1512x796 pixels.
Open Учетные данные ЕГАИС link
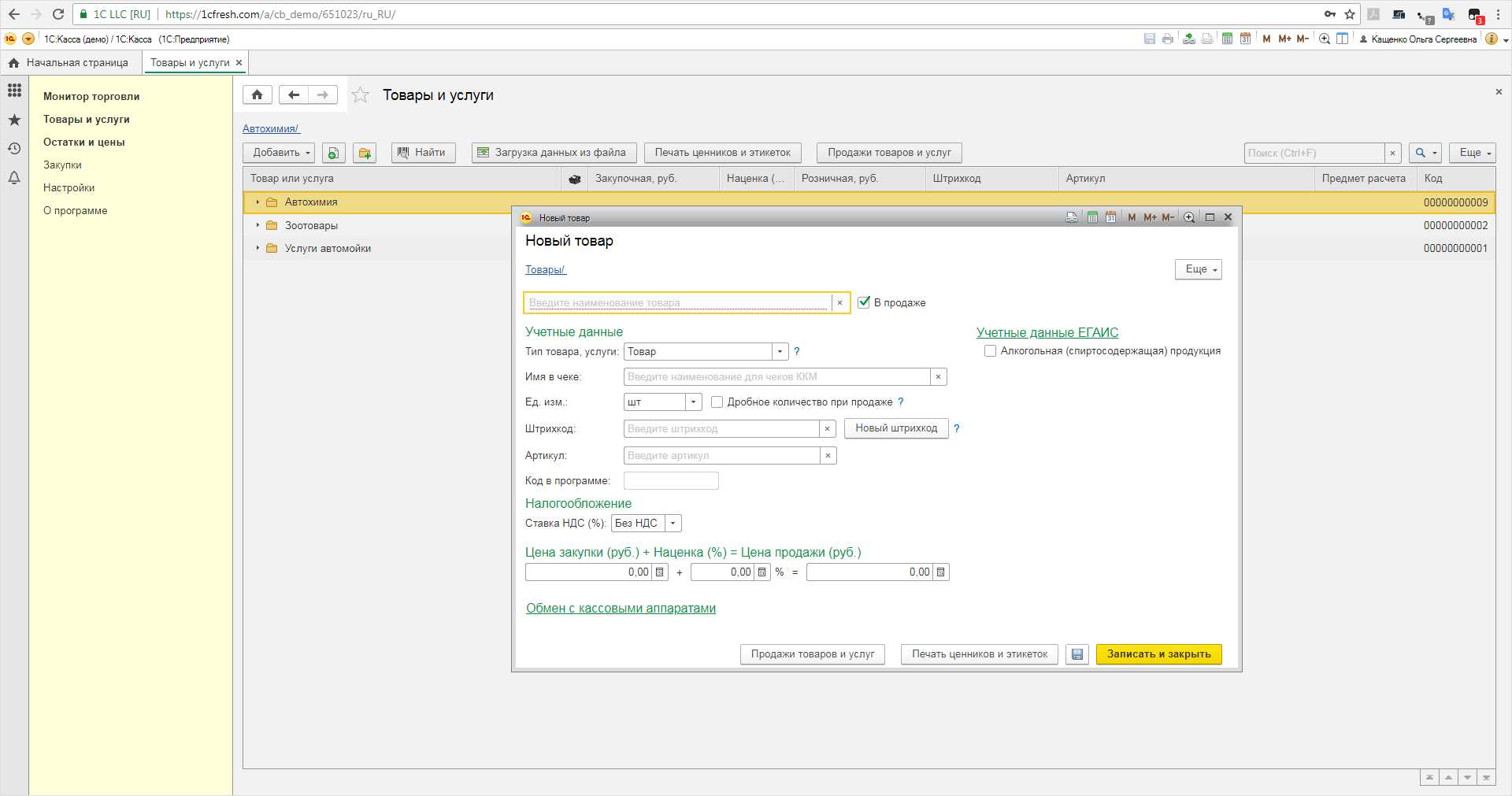coord(1047,332)
